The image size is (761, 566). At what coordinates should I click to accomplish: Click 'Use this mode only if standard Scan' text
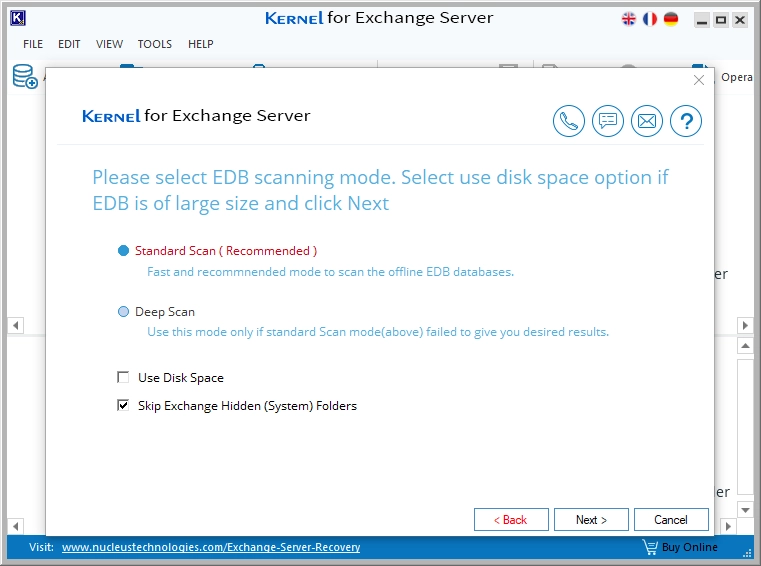pyautogui.click(x=378, y=332)
